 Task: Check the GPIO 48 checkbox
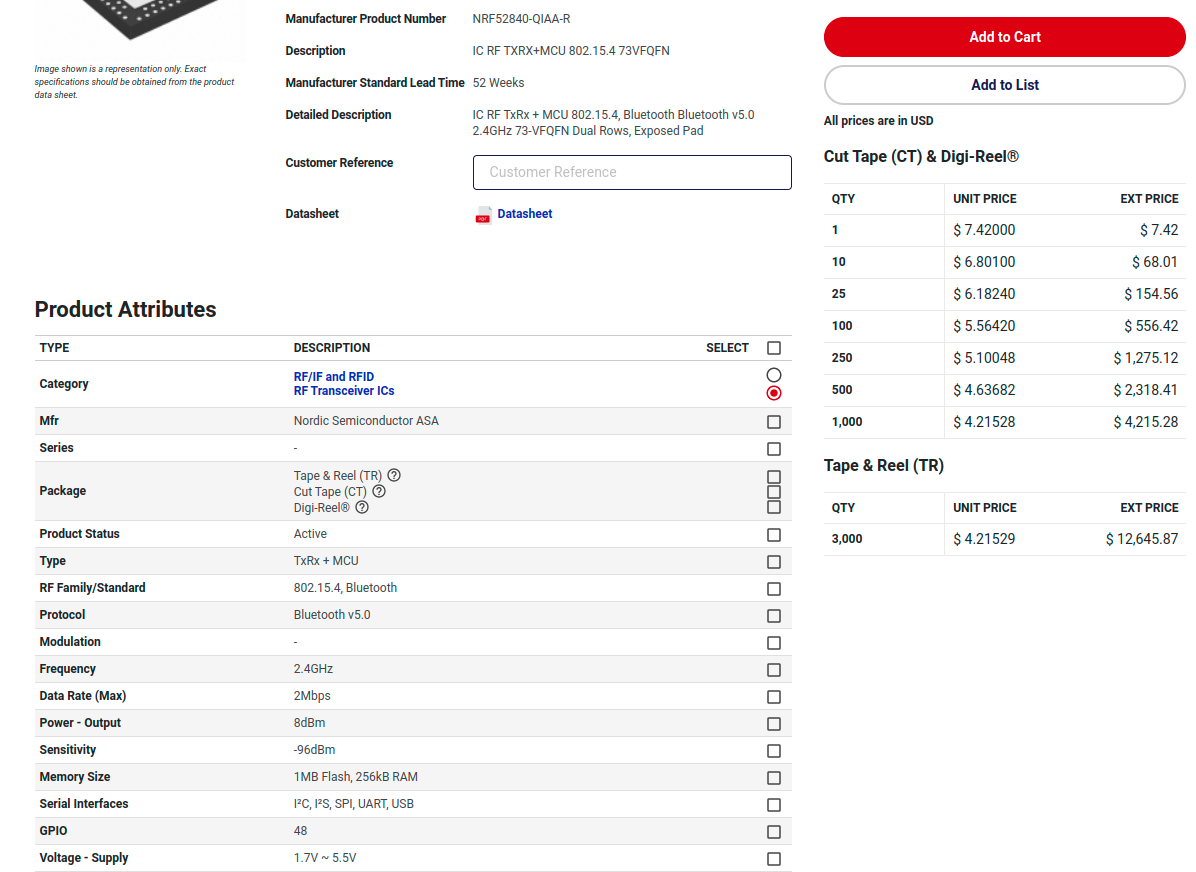tap(773, 832)
